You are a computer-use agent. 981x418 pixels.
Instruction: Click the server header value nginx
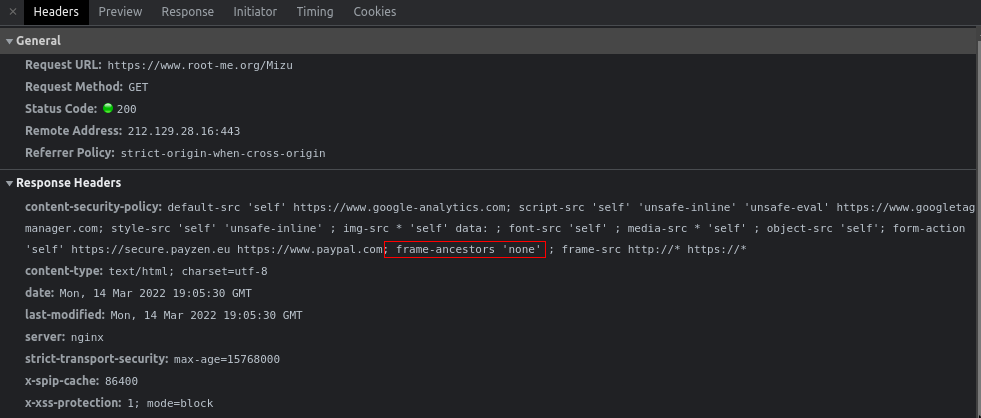[x=87, y=337]
